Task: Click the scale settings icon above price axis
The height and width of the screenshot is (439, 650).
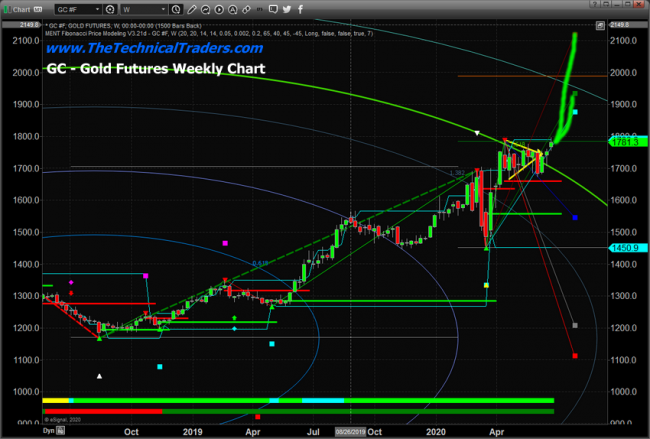Action: (600, 26)
